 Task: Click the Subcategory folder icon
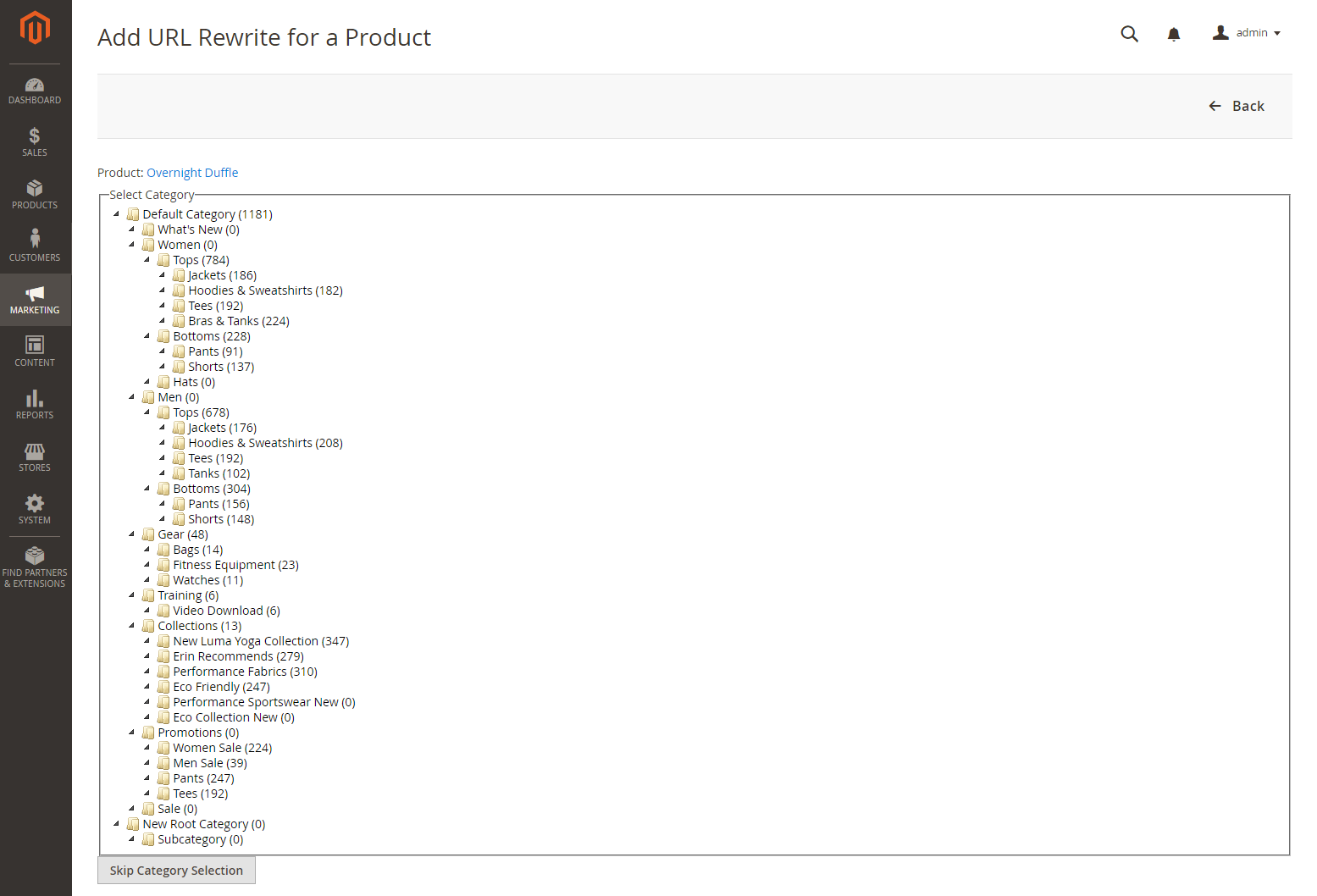tap(148, 839)
